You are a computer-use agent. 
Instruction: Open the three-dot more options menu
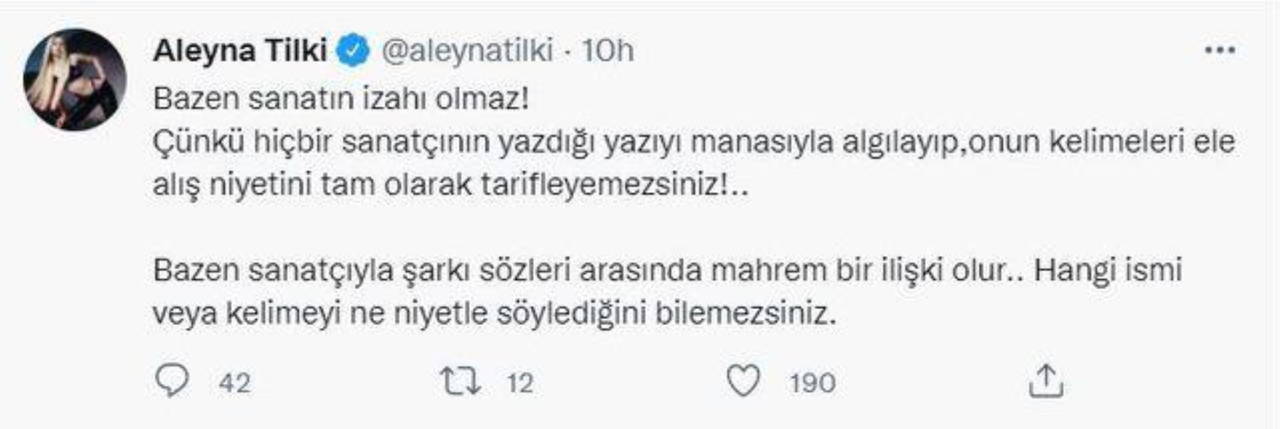coord(1220,52)
